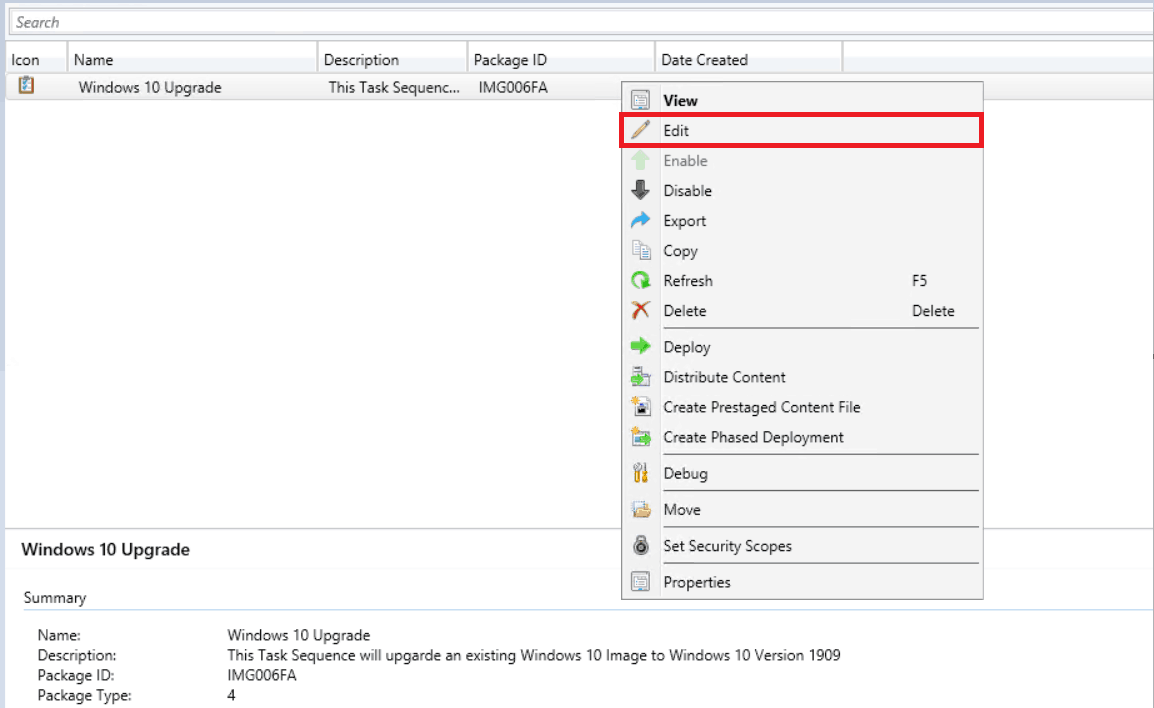Image resolution: width=1154 pixels, height=708 pixels.
Task: Click the Move folder icon
Action: pyautogui.click(x=640, y=509)
